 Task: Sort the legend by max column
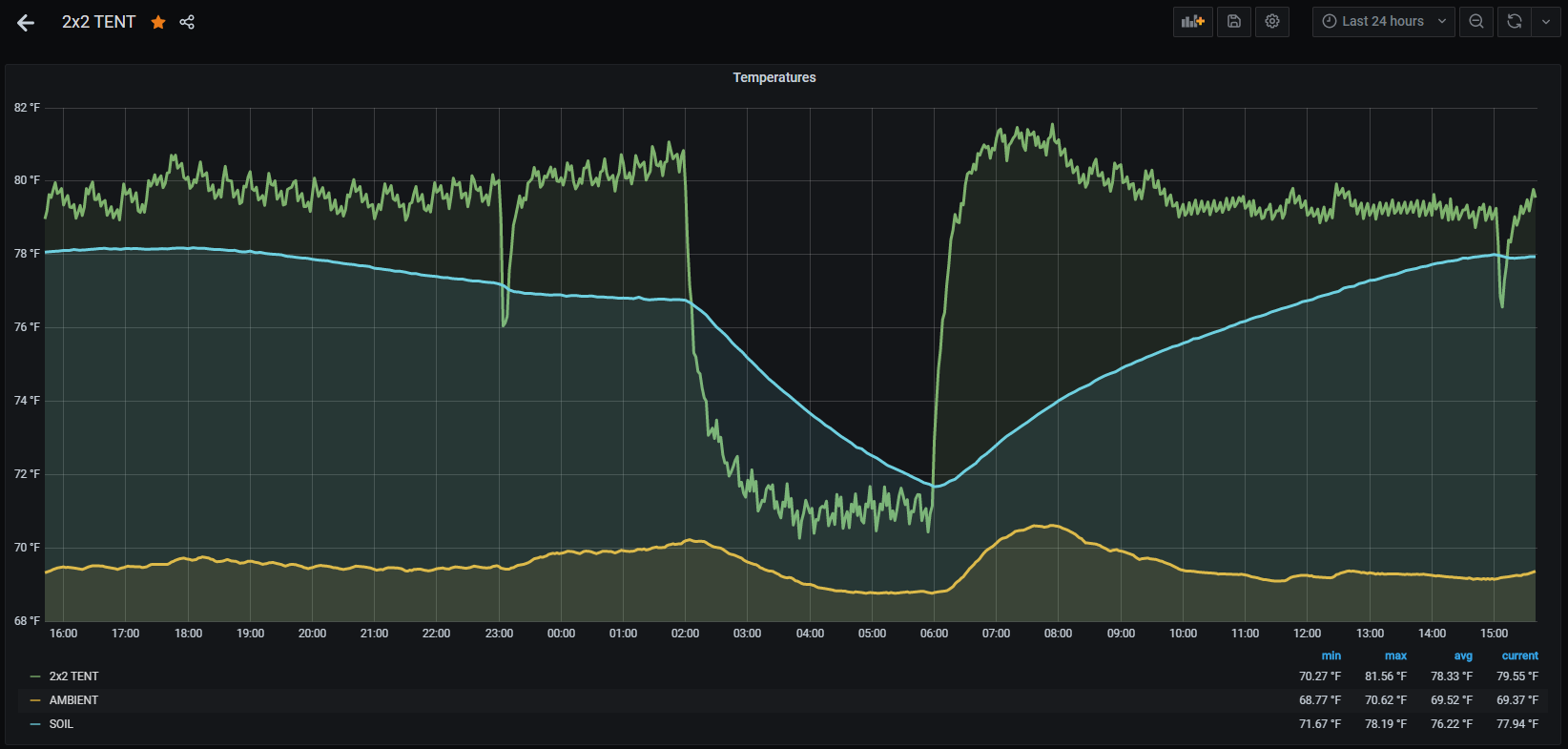pyautogui.click(x=1395, y=655)
